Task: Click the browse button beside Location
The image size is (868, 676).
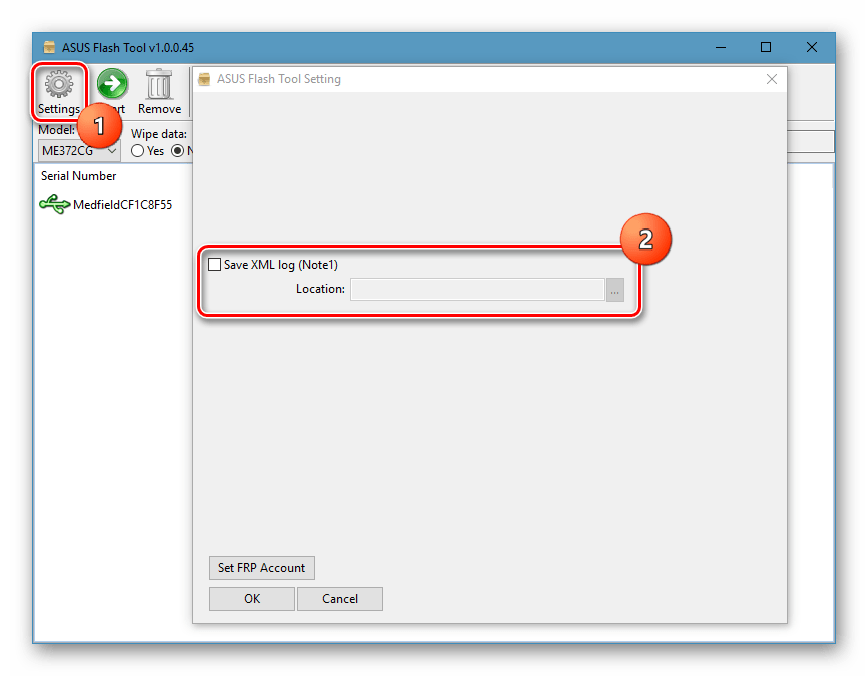Action: point(614,290)
